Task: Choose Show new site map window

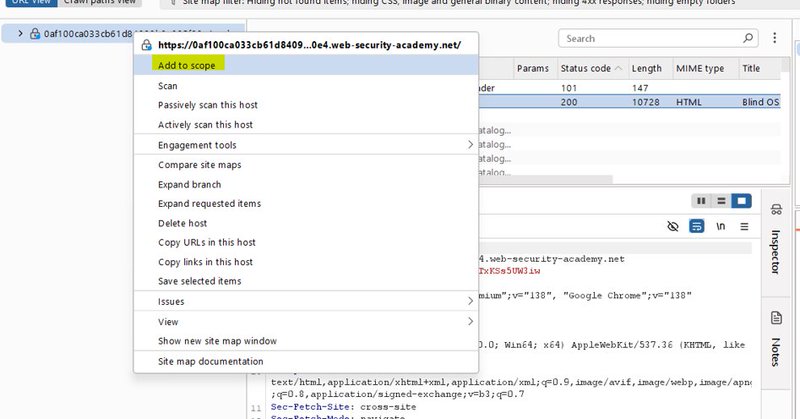Action: [x=306, y=341]
